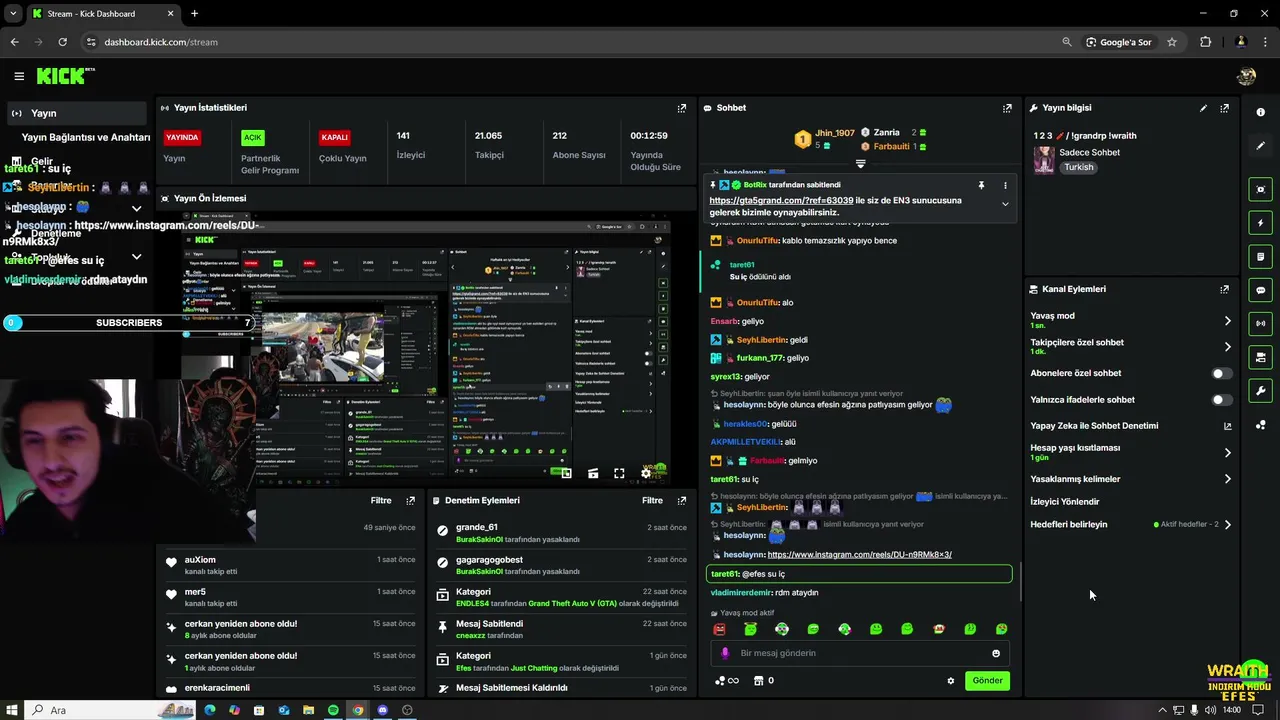The height and width of the screenshot is (720, 1280).
Task: Click the Grand Theft Auto V (GTA) category link
Action: [572, 604]
